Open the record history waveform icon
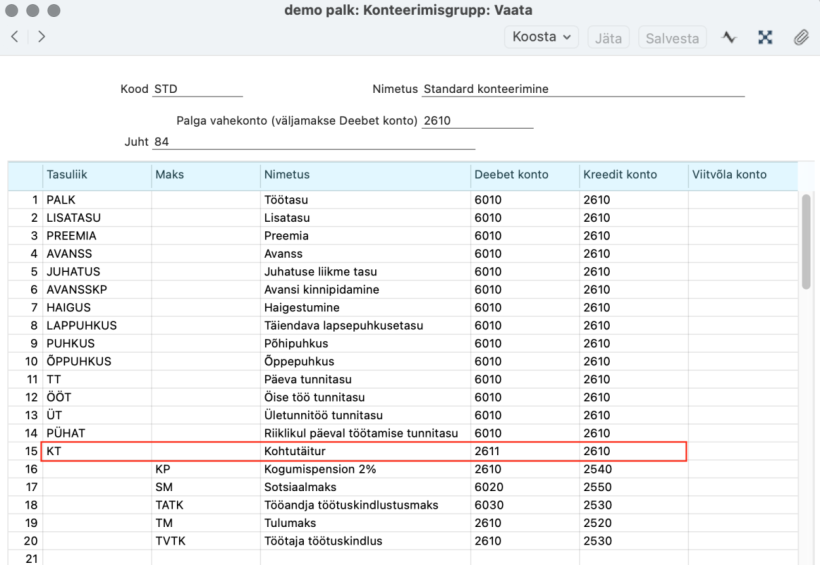This screenshot has height=565, width=820. pyautogui.click(x=729, y=37)
